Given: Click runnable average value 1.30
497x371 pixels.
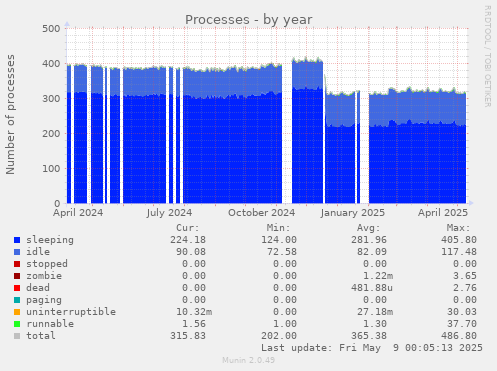Looking at the screenshot, I should (375, 324).
